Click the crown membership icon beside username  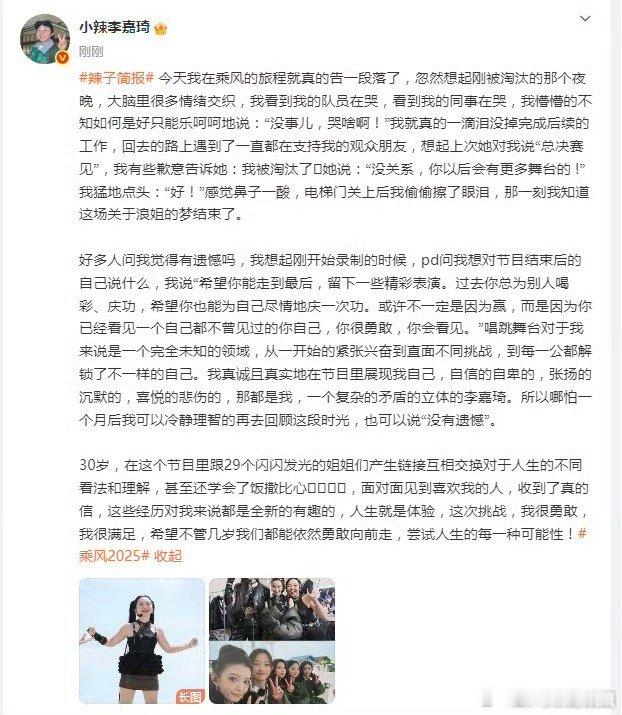(x=161, y=29)
